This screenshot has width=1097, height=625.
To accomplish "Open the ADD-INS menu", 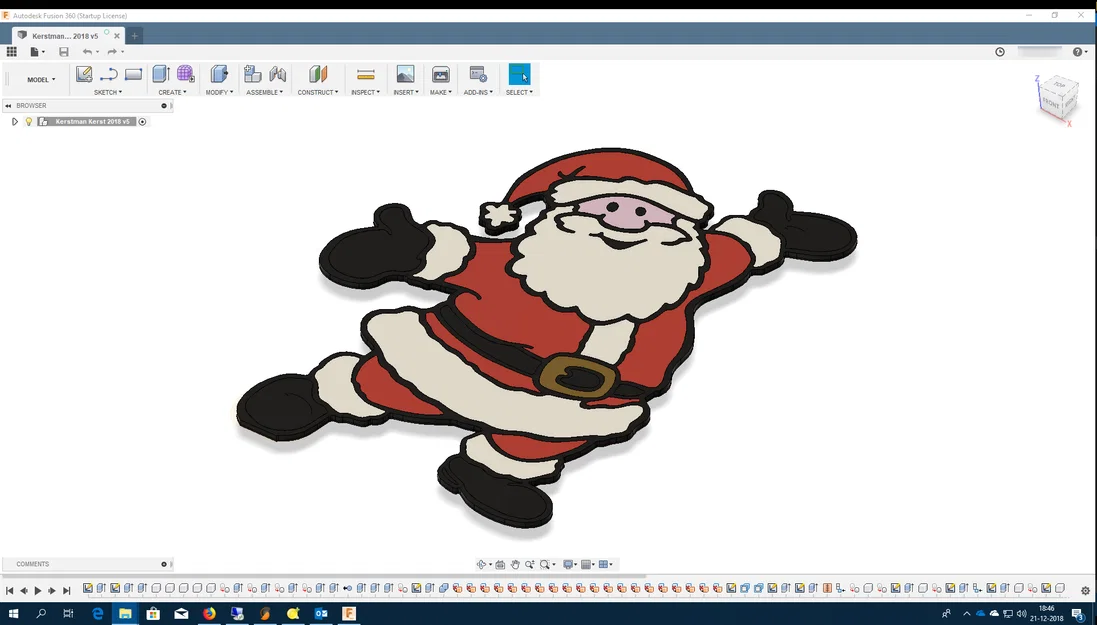I will [478, 92].
